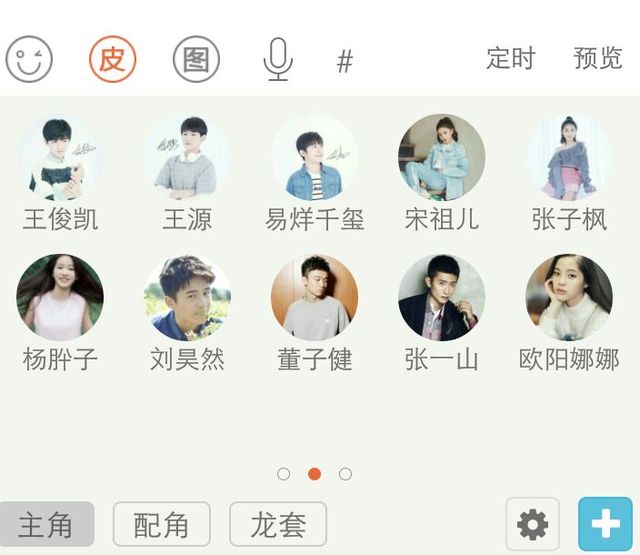Click the 预览 preview button
The width and height of the screenshot is (640, 555).
(x=598, y=58)
